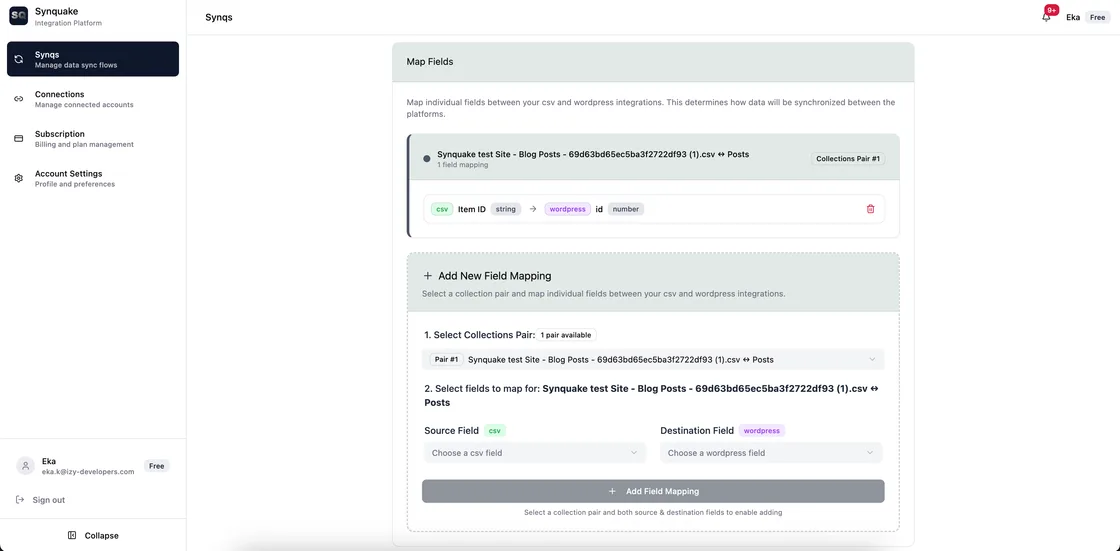This screenshot has width=1120, height=551.
Task: Click the Add Field Mapping button
Action: [653, 491]
